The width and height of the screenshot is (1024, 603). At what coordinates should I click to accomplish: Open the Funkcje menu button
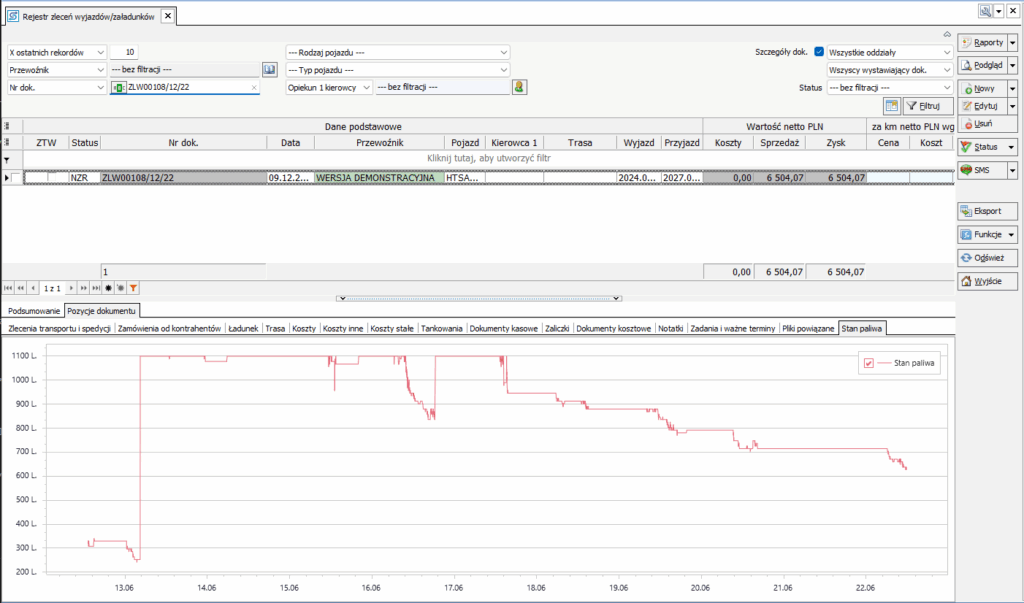coord(987,235)
